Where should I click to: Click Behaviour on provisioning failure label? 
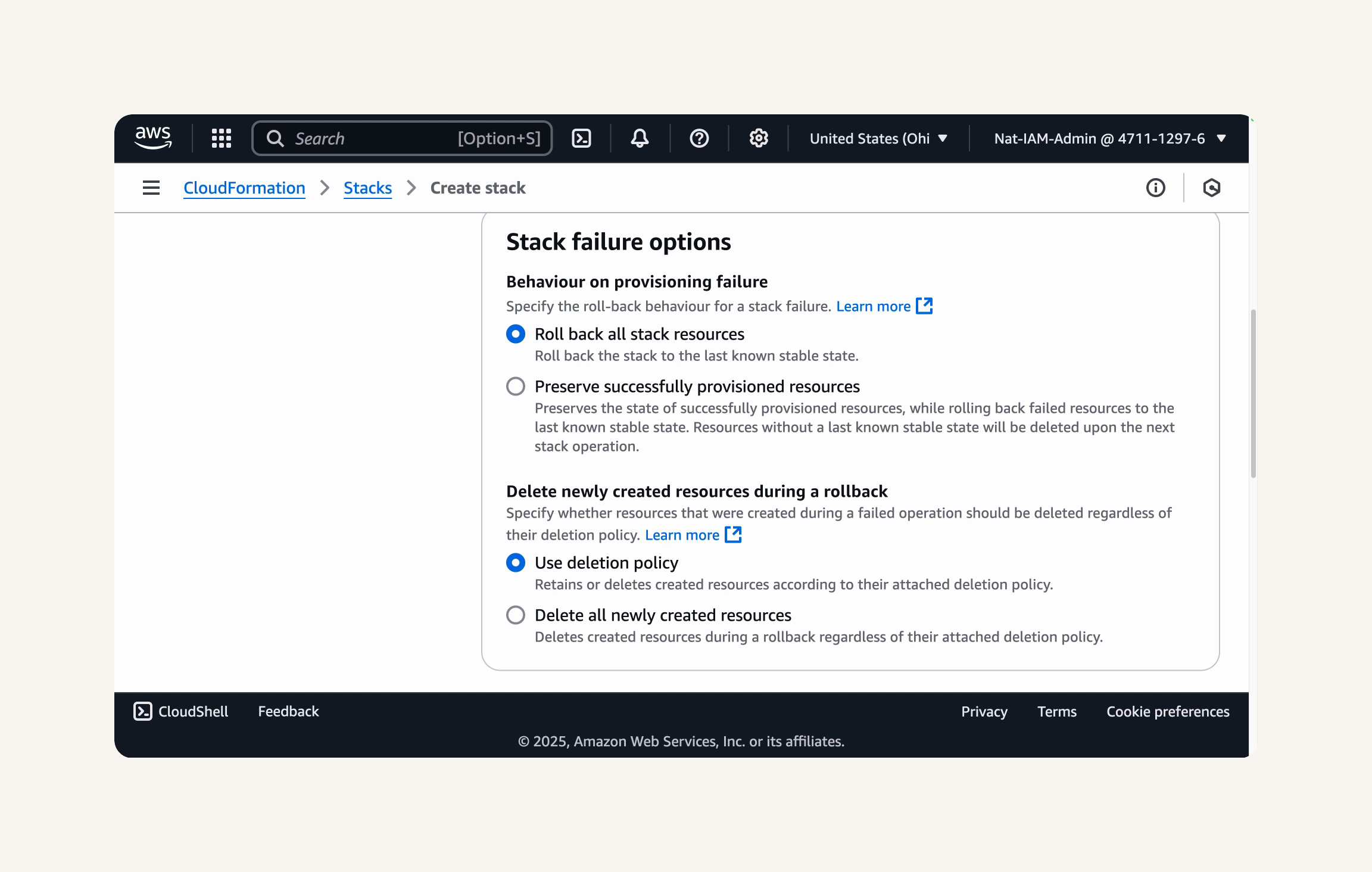click(x=637, y=281)
